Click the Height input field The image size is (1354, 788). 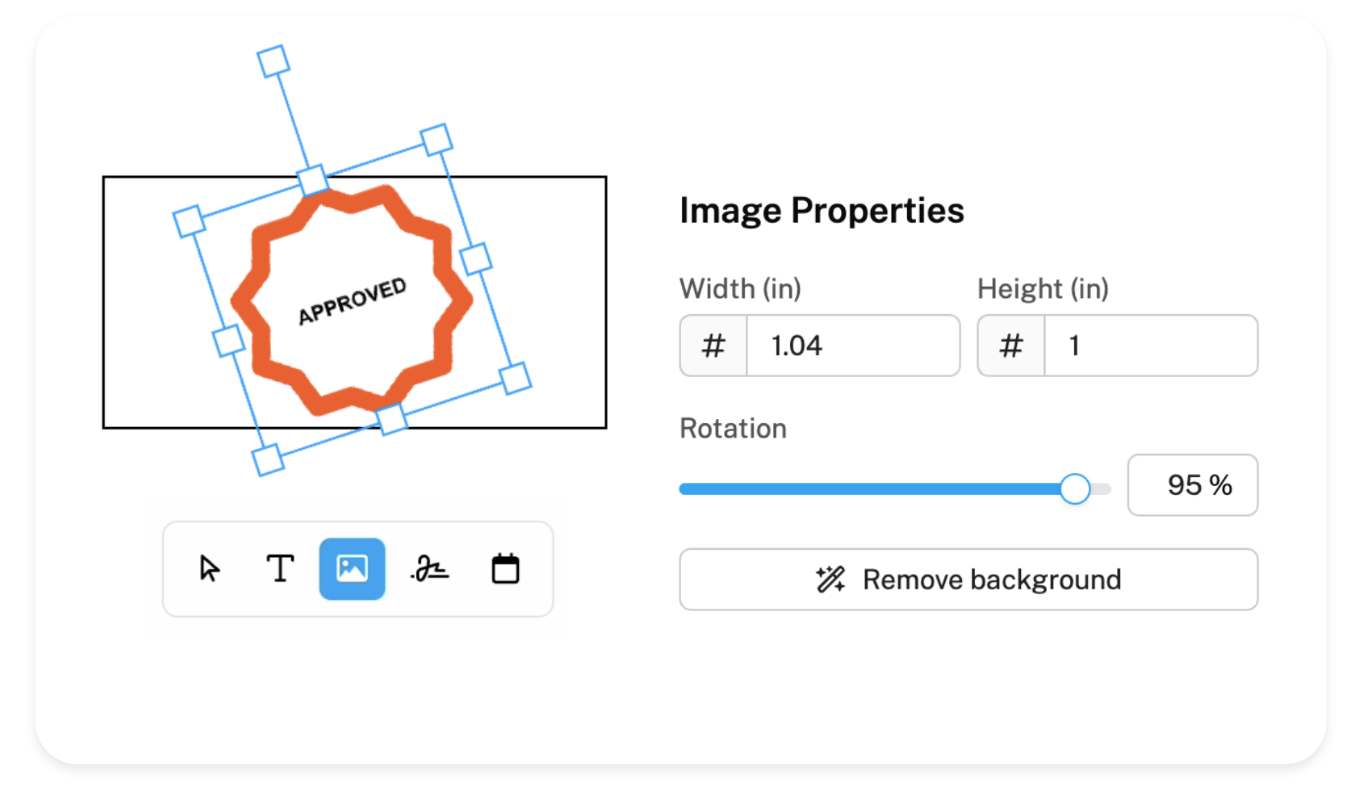pos(1150,346)
